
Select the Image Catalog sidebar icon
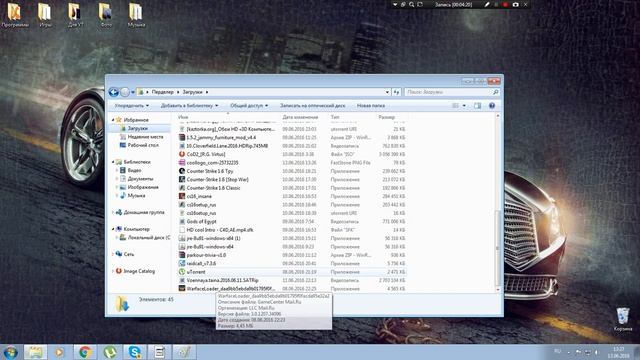119,271
